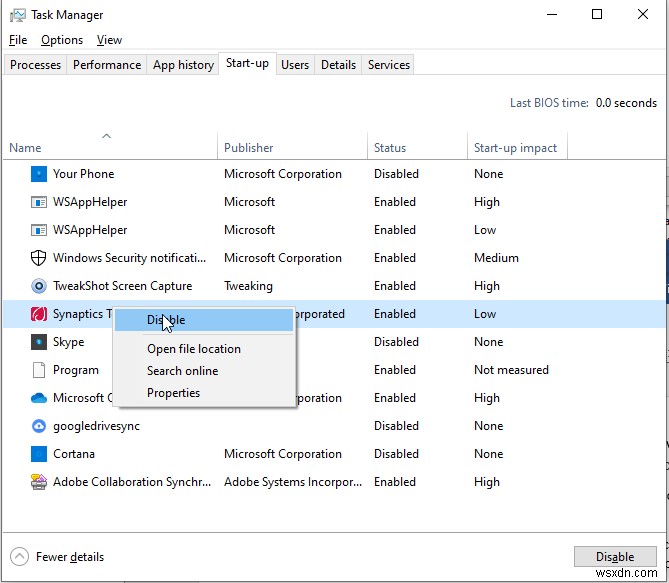Click the Last BIOS time value
Screen dimensions: 669x583
coord(626,103)
